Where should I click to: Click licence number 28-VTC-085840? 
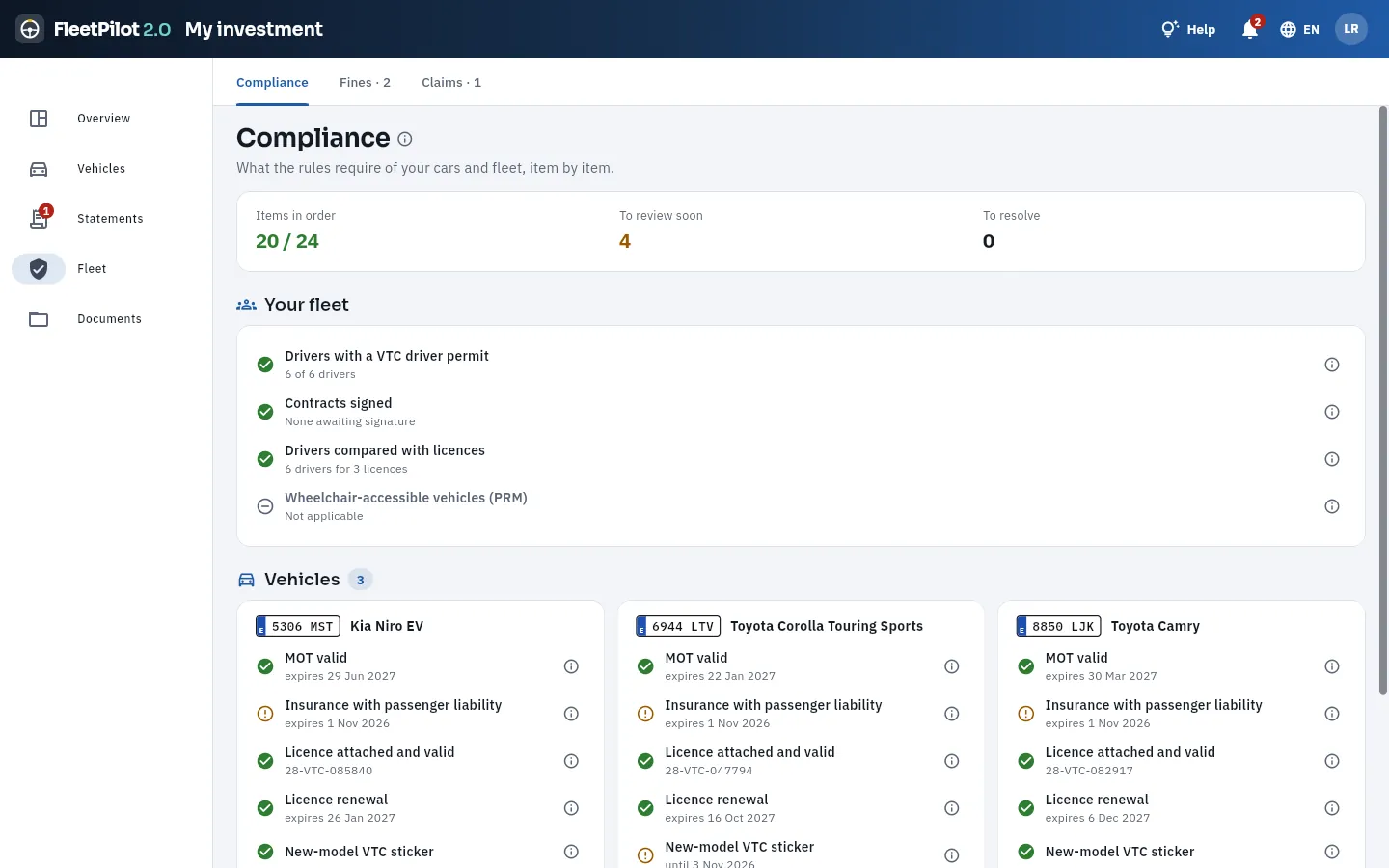[329, 771]
